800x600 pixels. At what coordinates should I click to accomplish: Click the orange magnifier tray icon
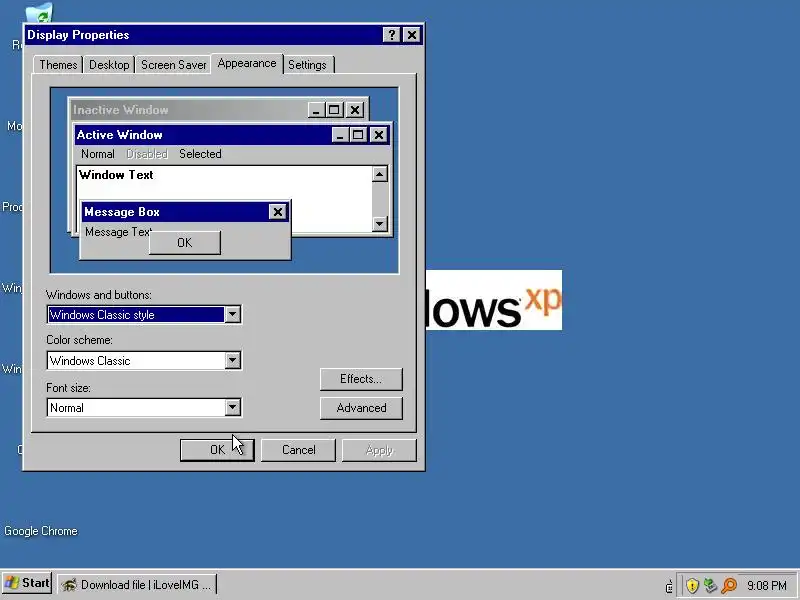click(x=729, y=585)
